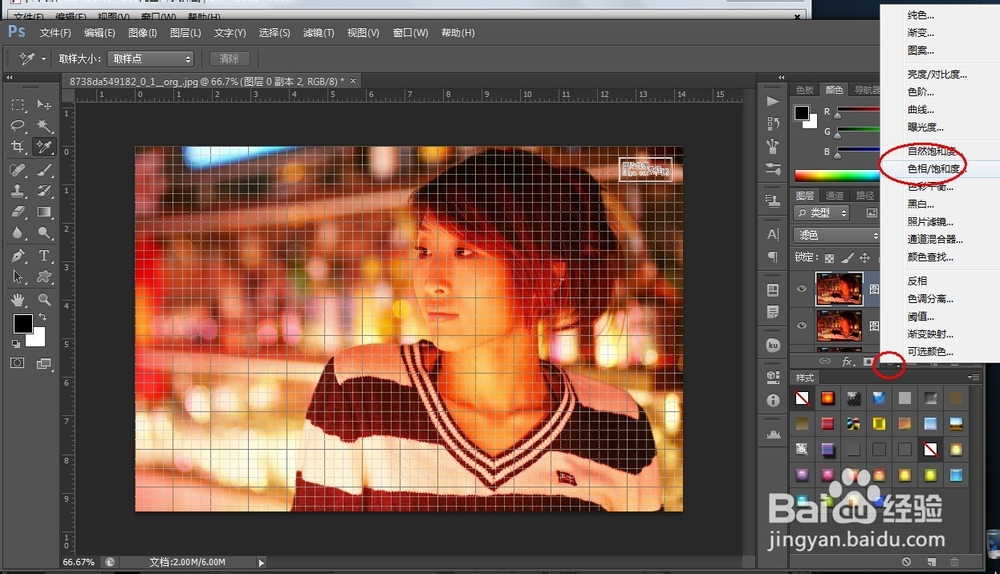The height and width of the screenshot is (574, 1000).
Task: Select the Clone Stamp tool
Action: [x=18, y=191]
